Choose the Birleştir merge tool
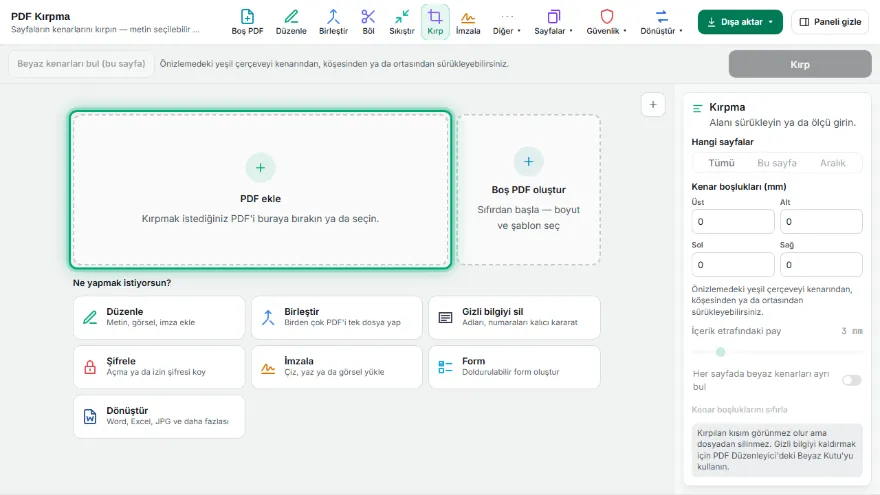The height and width of the screenshot is (495, 880). (x=333, y=22)
